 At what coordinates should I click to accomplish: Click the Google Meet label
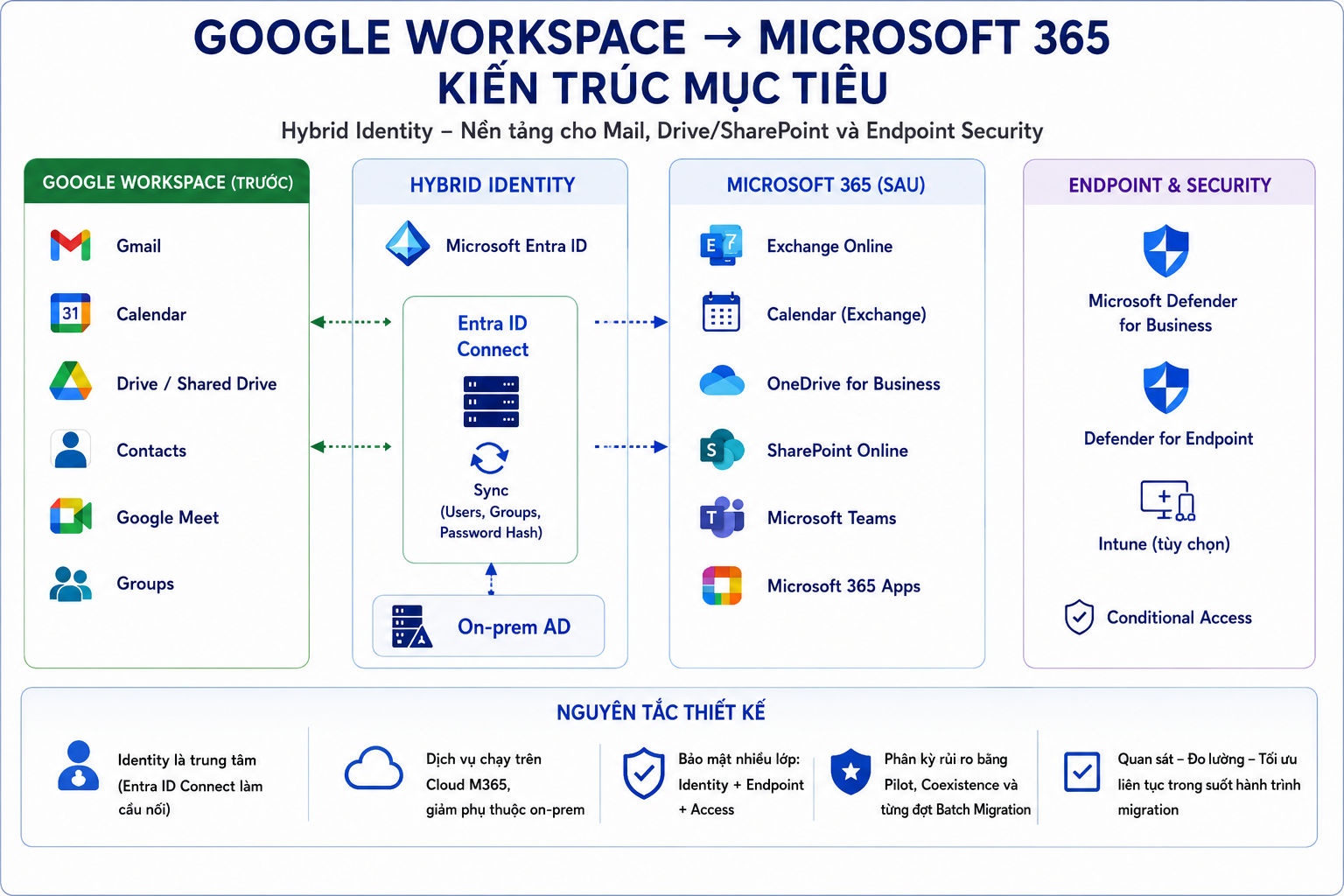coord(167,518)
